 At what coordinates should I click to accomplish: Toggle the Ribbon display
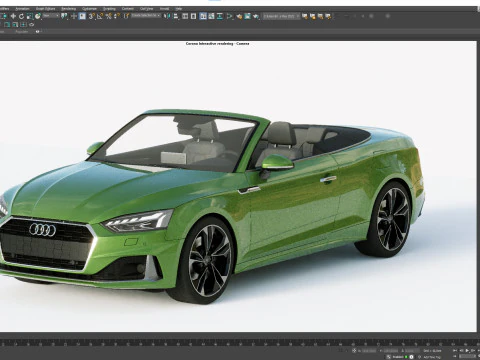tap(203, 16)
